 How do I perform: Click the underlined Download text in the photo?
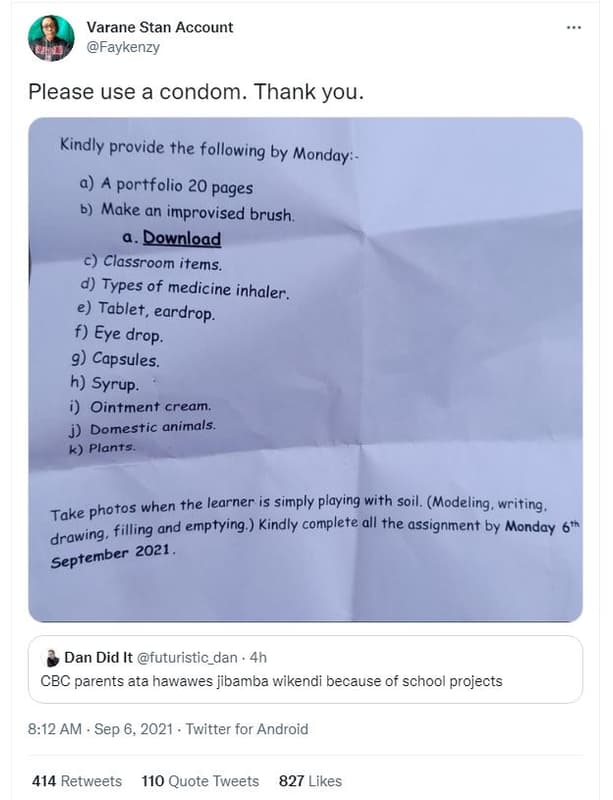pos(181,238)
